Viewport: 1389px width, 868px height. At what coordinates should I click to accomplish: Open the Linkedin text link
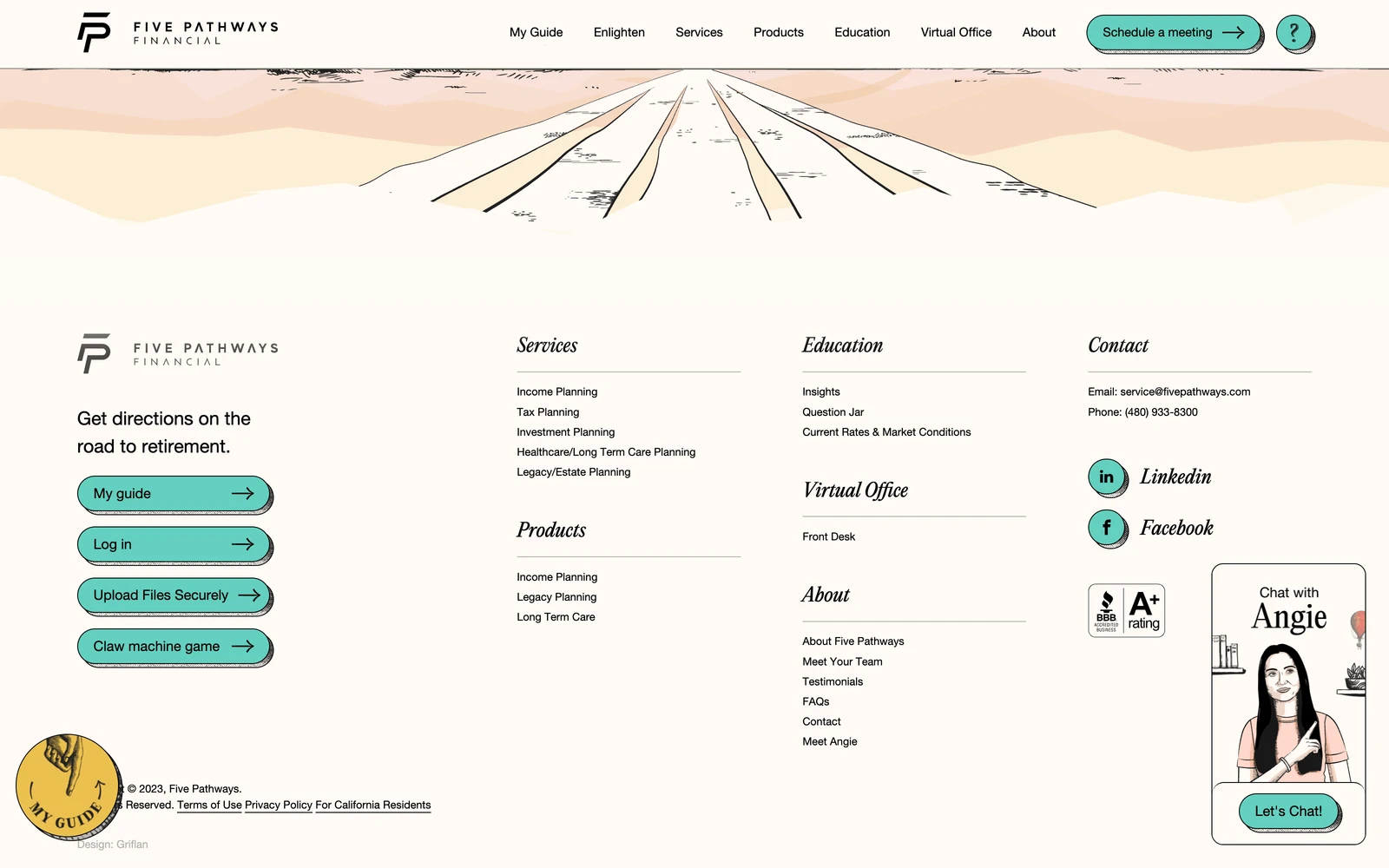click(1175, 477)
